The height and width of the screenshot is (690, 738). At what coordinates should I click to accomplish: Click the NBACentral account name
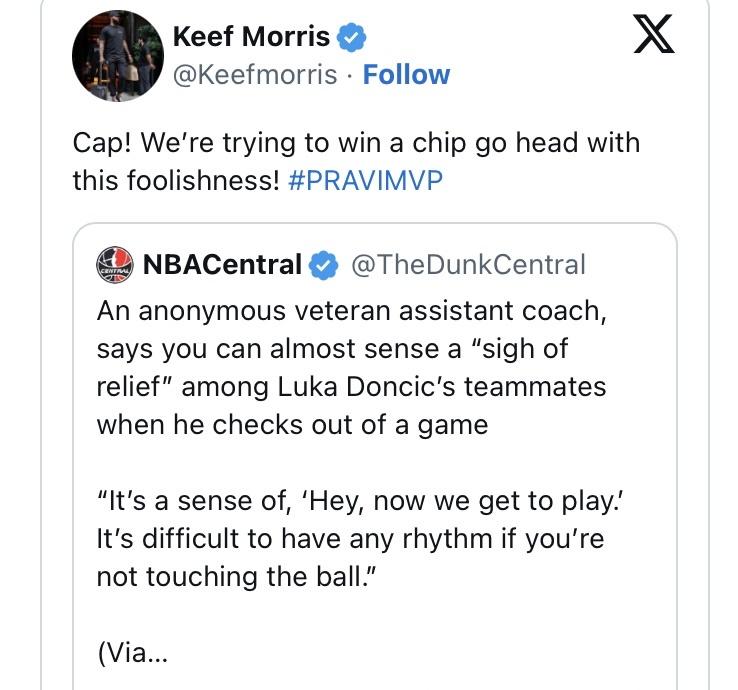(x=222, y=265)
